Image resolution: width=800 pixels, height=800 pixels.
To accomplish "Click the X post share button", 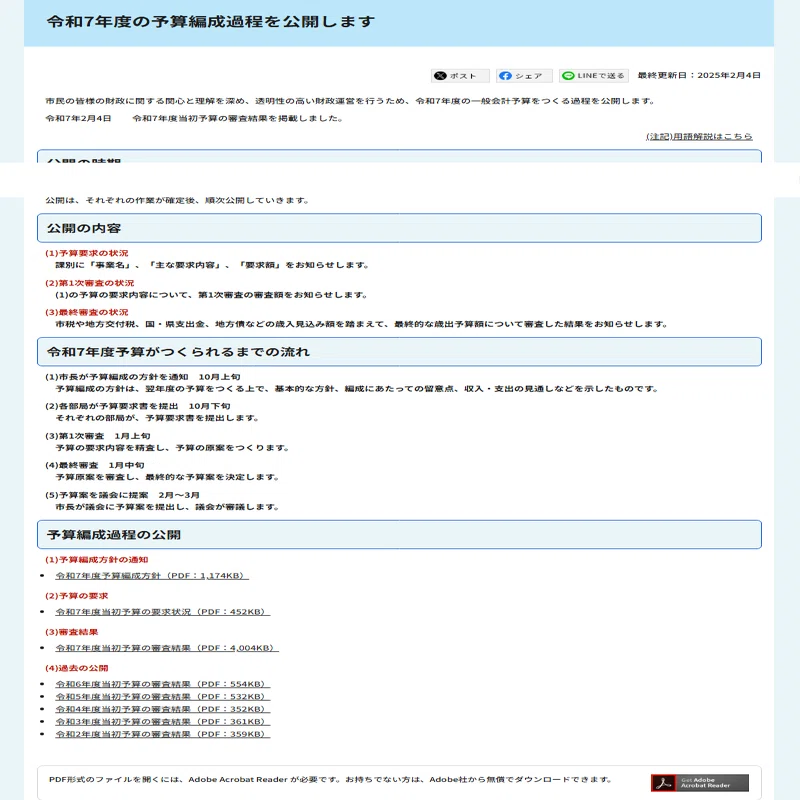I will click(460, 76).
